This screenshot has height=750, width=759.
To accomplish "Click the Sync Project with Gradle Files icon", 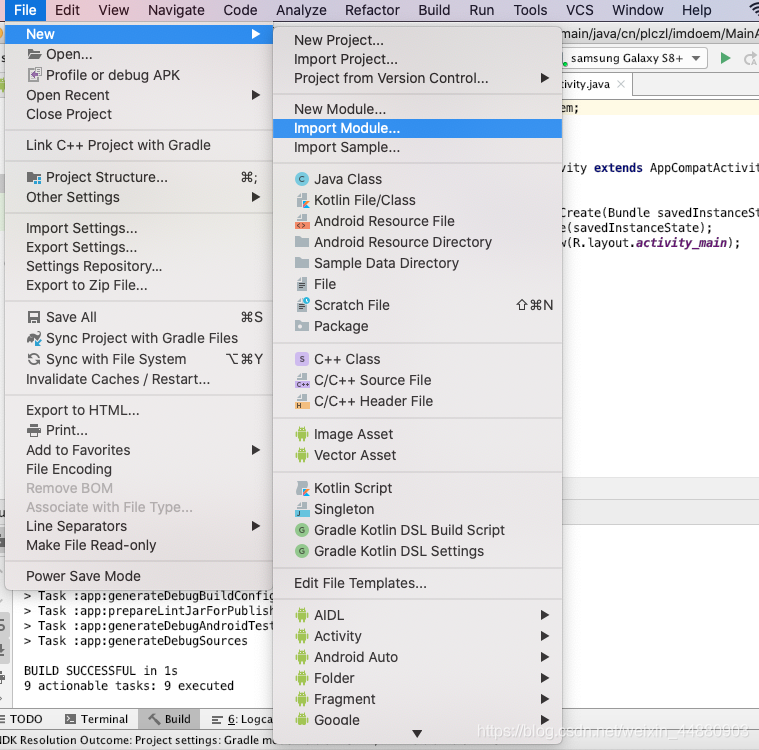I will 34,338.
